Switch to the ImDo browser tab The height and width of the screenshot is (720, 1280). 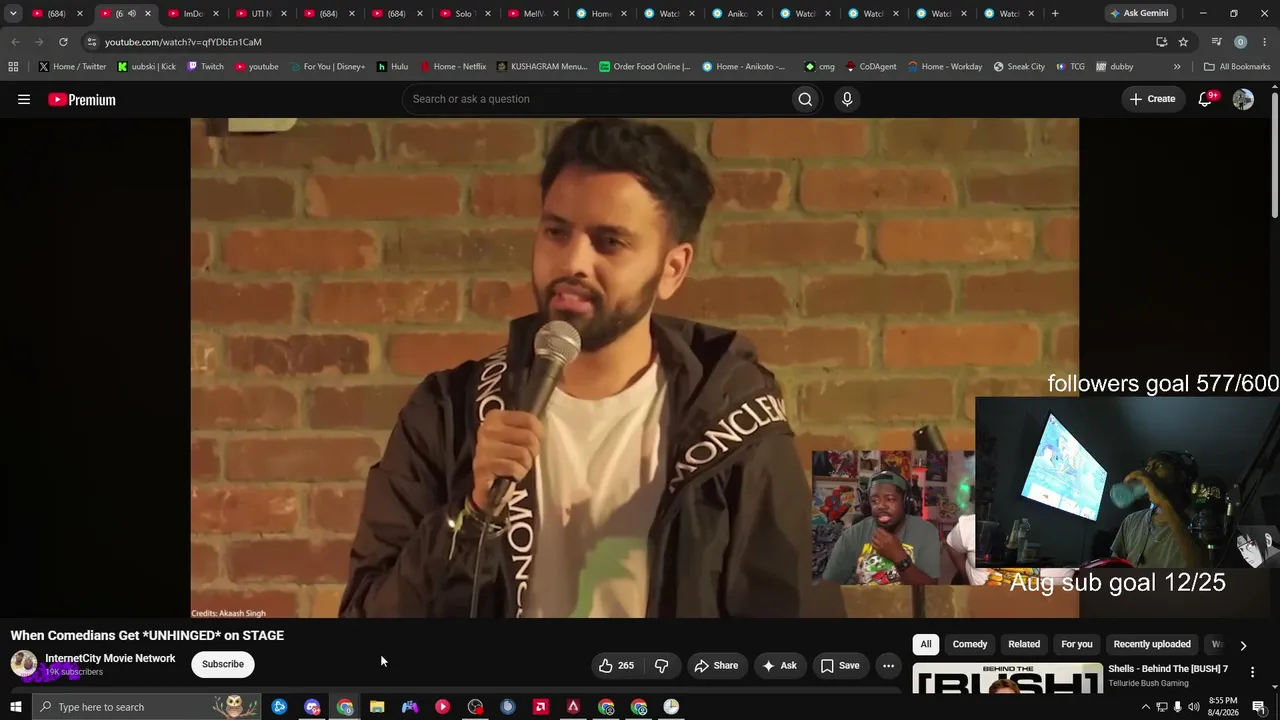[x=193, y=14]
